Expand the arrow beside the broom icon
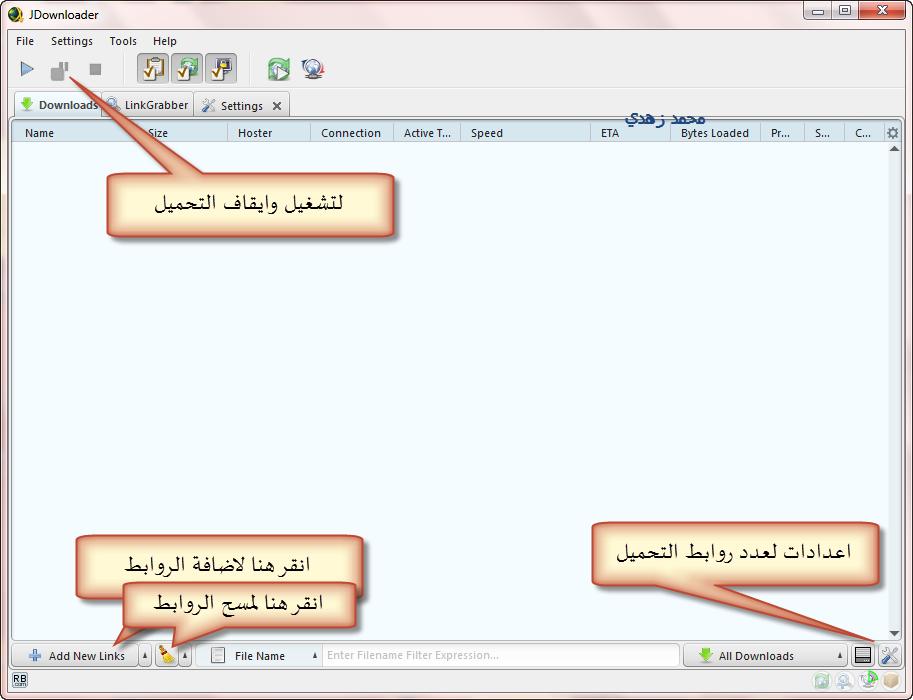913x700 pixels. 185,656
